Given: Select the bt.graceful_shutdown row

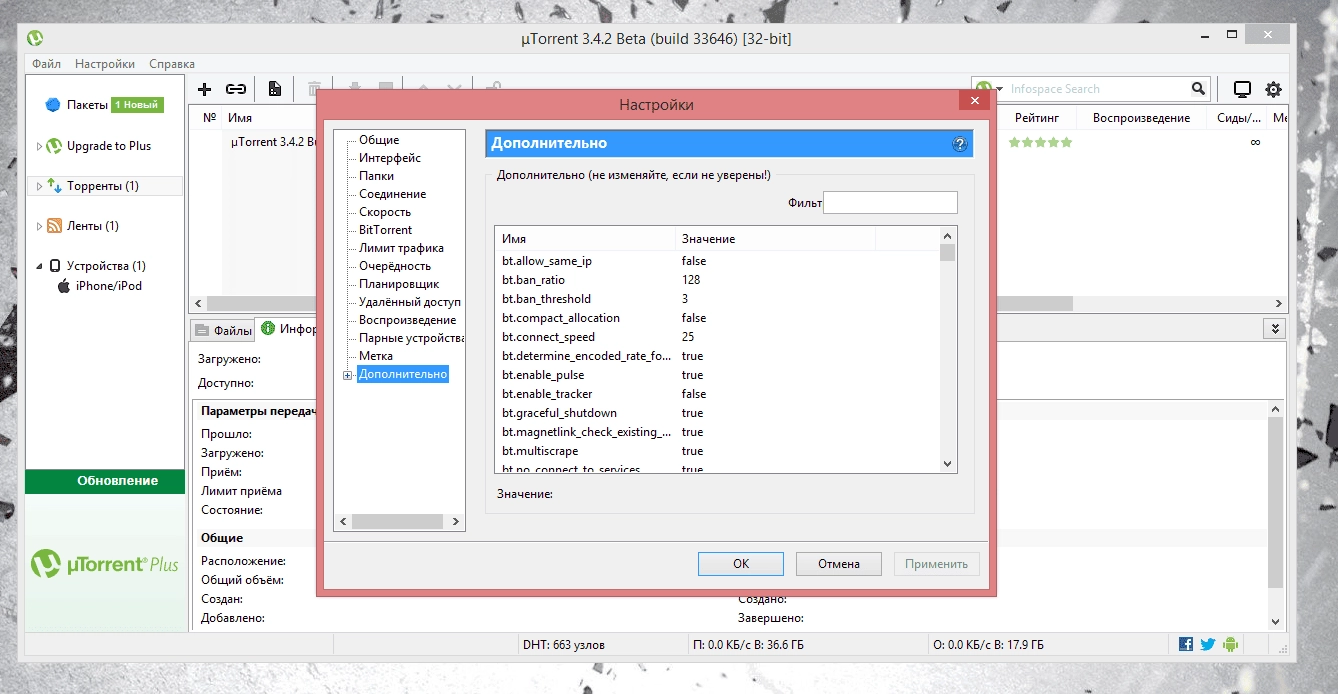Looking at the screenshot, I should 717,413.
